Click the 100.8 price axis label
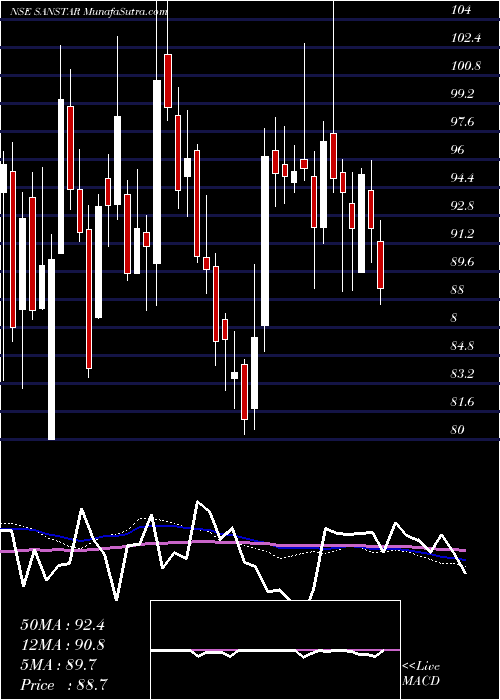500x700 pixels. 466,67
